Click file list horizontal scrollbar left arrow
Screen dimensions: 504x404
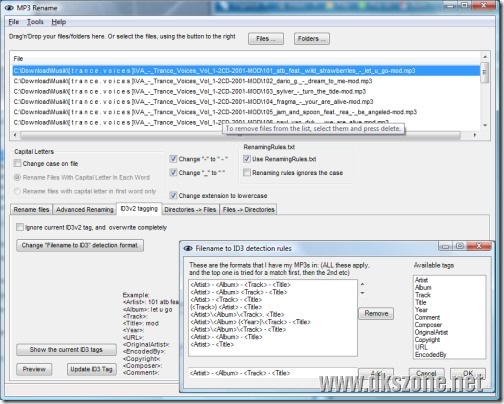(x=15, y=135)
